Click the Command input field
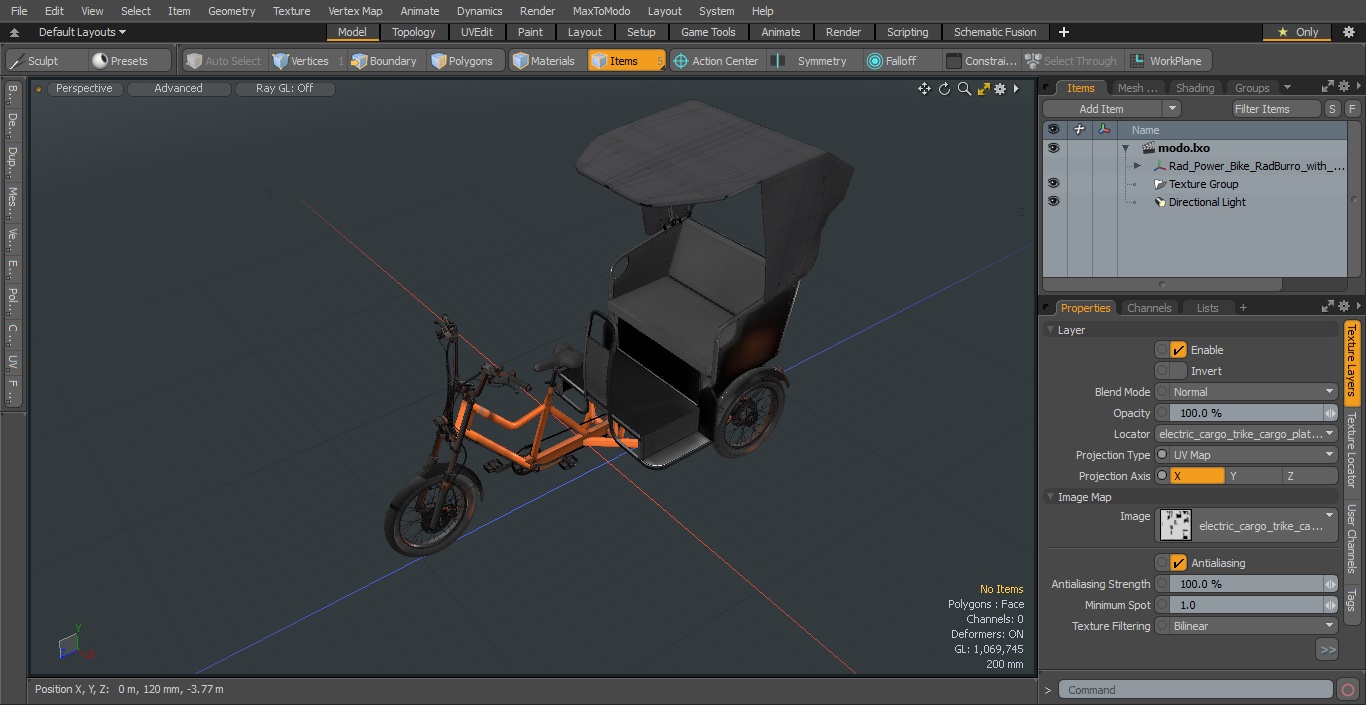 (x=1195, y=690)
